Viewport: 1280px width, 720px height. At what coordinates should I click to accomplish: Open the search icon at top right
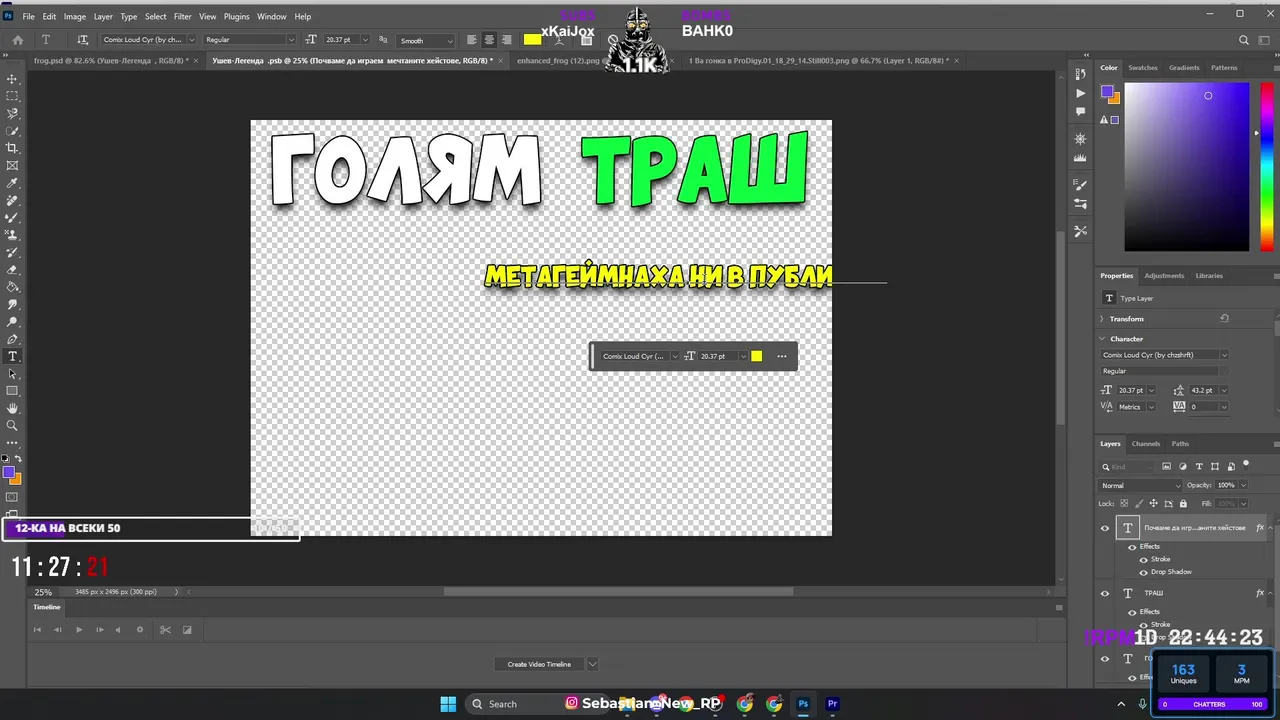[1244, 40]
